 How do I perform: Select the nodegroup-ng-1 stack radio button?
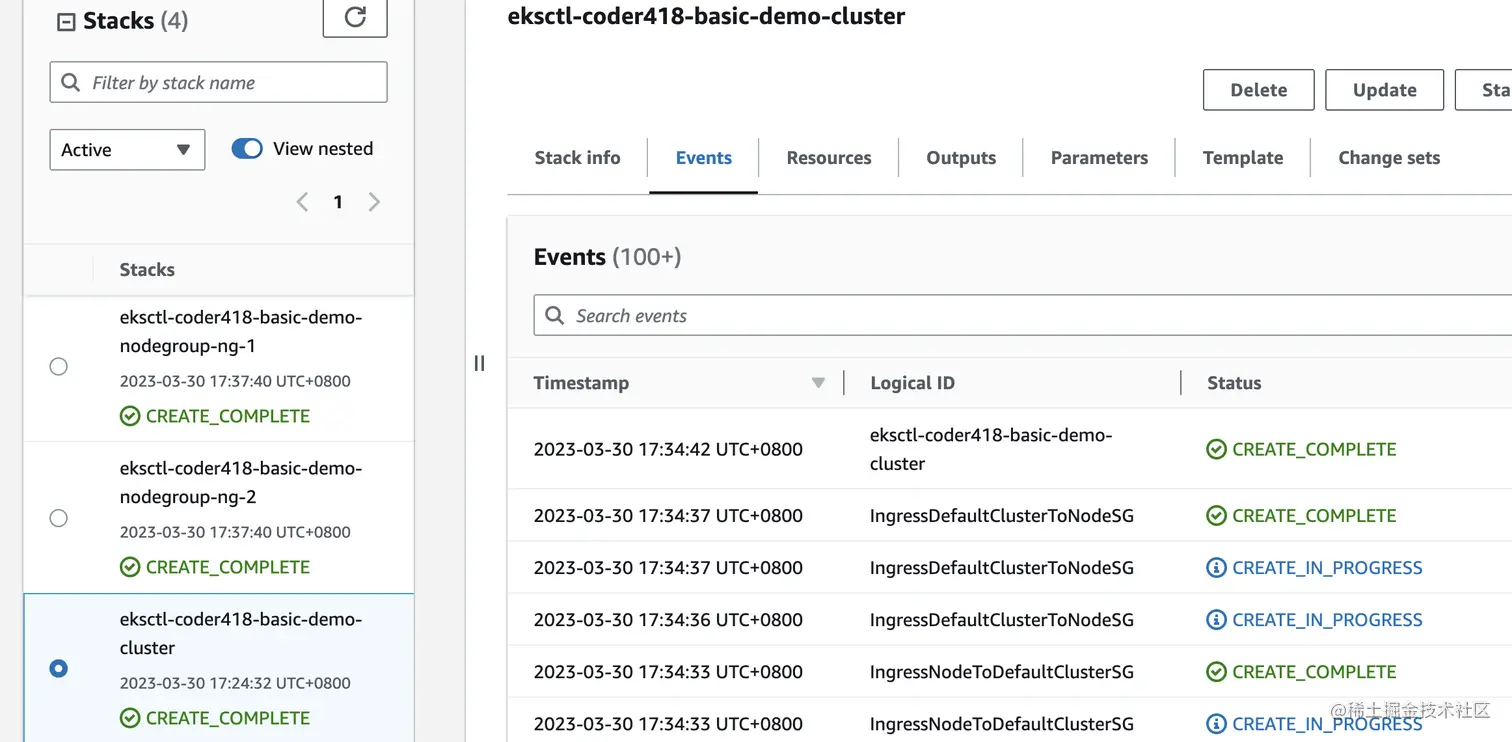[x=59, y=367]
